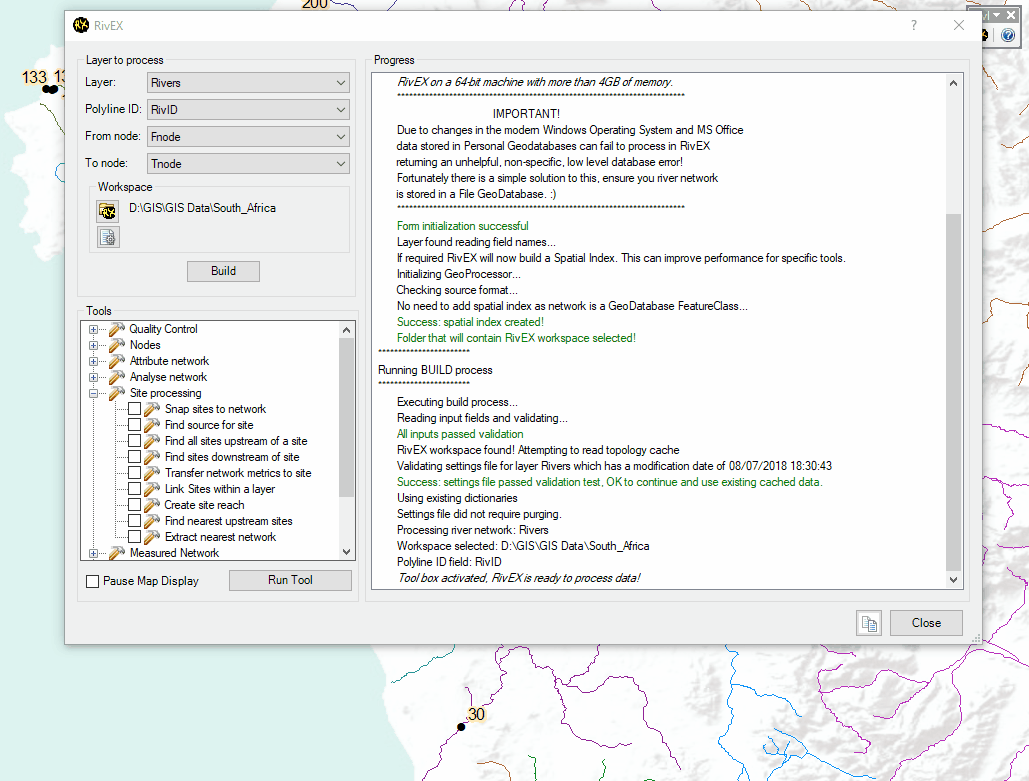The width and height of the screenshot is (1029, 781).
Task: Click the Close button at bottom right
Action: (x=926, y=623)
